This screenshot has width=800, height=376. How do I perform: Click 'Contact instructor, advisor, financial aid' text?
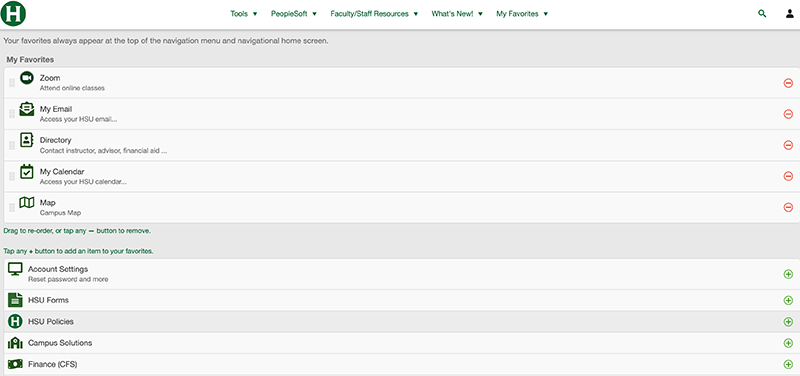tap(104, 151)
